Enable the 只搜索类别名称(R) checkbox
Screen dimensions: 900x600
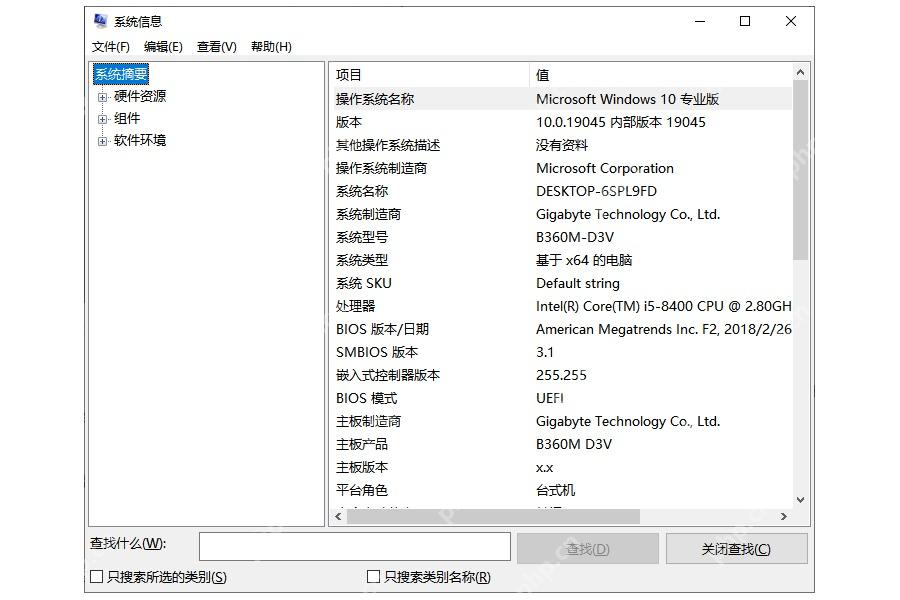(373, 576)
